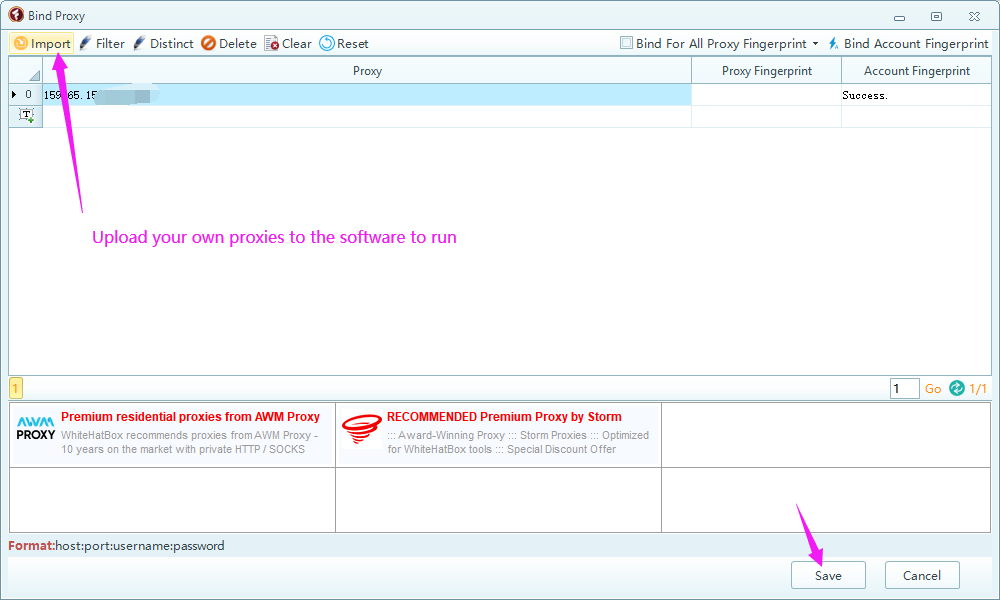Screen dimensions: 1000x600
Task: Expand Bind For All Proxy Fingerprint dropdown arrow
Action: [x=815, y=44]
